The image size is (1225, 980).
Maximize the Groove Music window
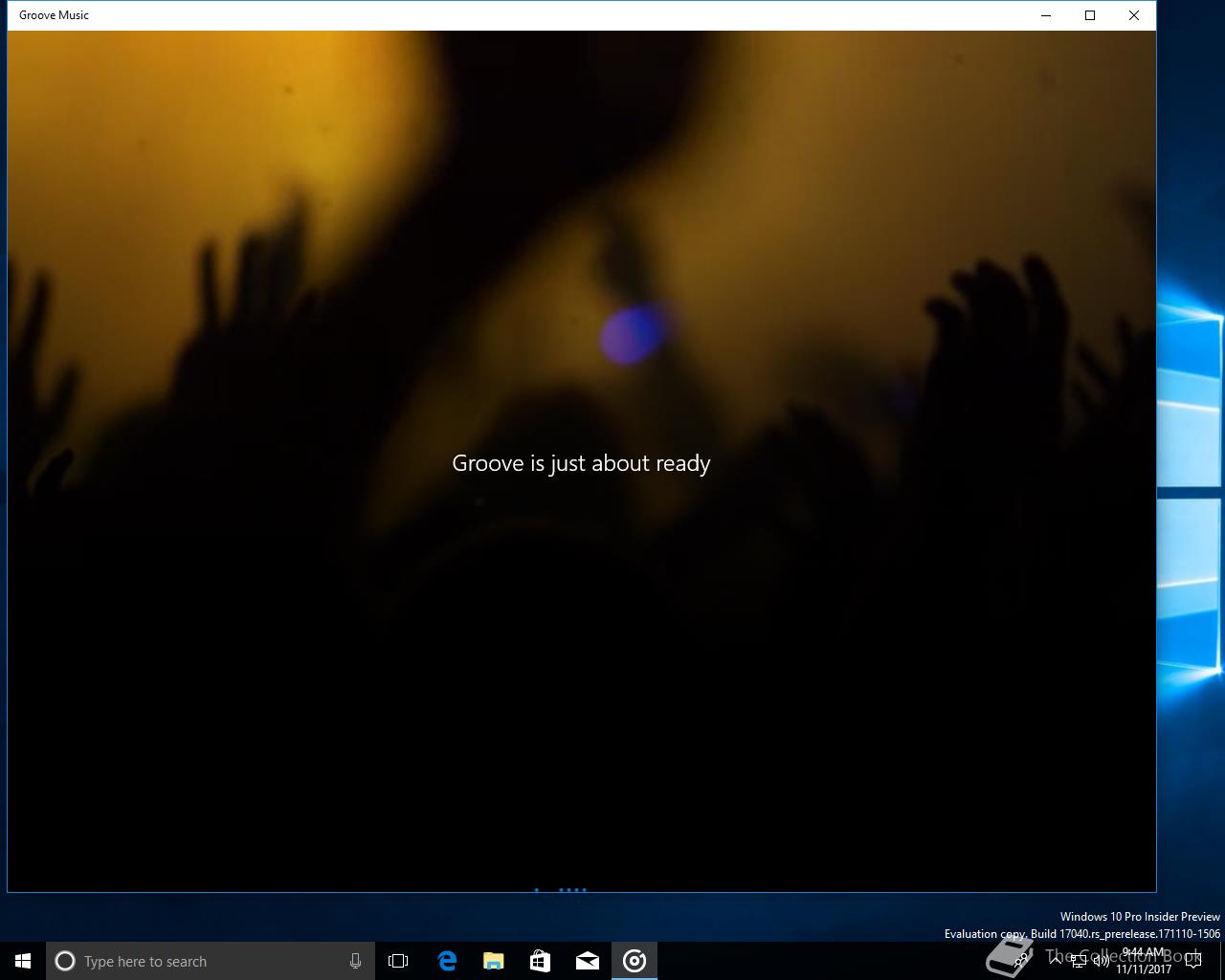1090,15
